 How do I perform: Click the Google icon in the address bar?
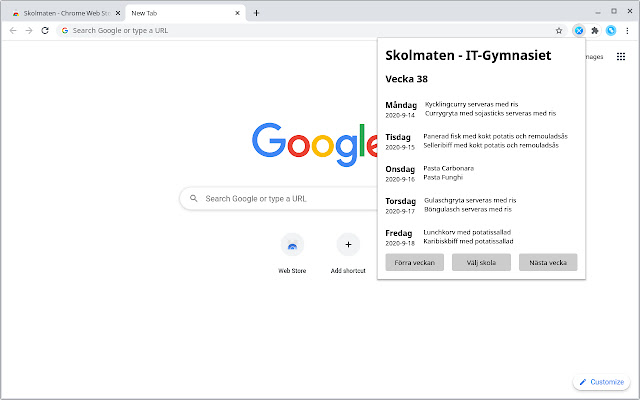(x=65, y=31)
